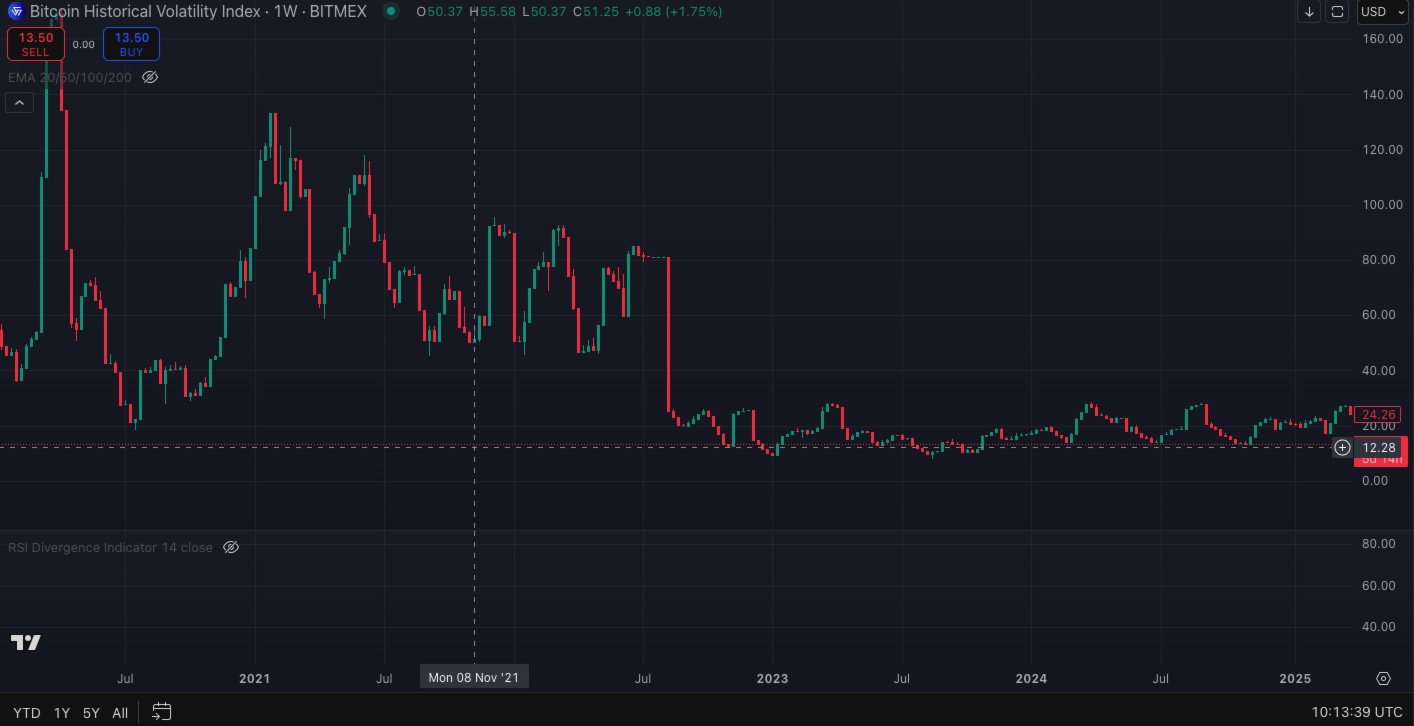Image resolution: width=1414 pixels, height=726 pixels.
Task: Open the USD currency dropdown
Action: [1381, 12]
